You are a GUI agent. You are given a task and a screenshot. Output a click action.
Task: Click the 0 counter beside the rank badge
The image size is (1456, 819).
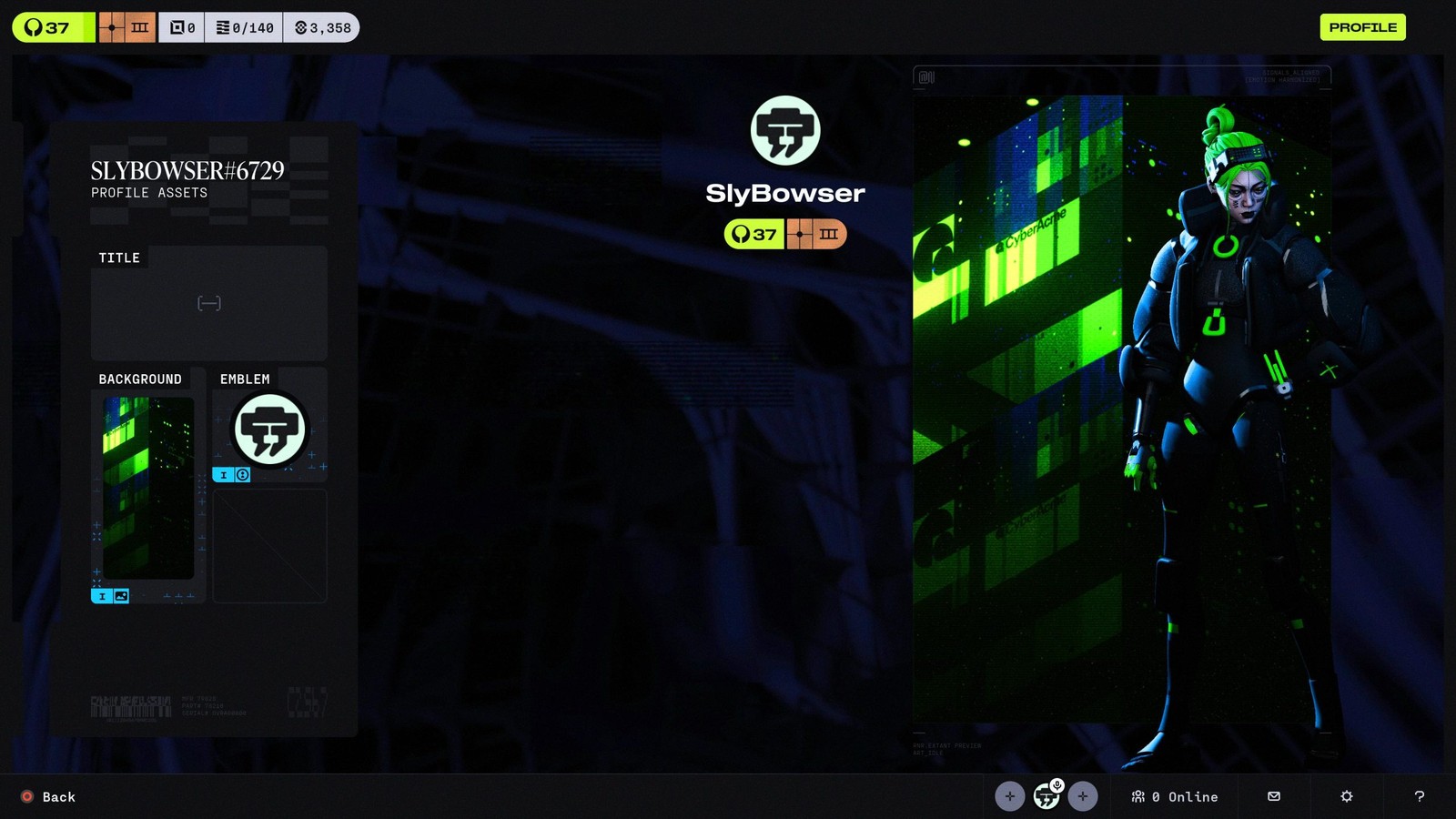182,27
